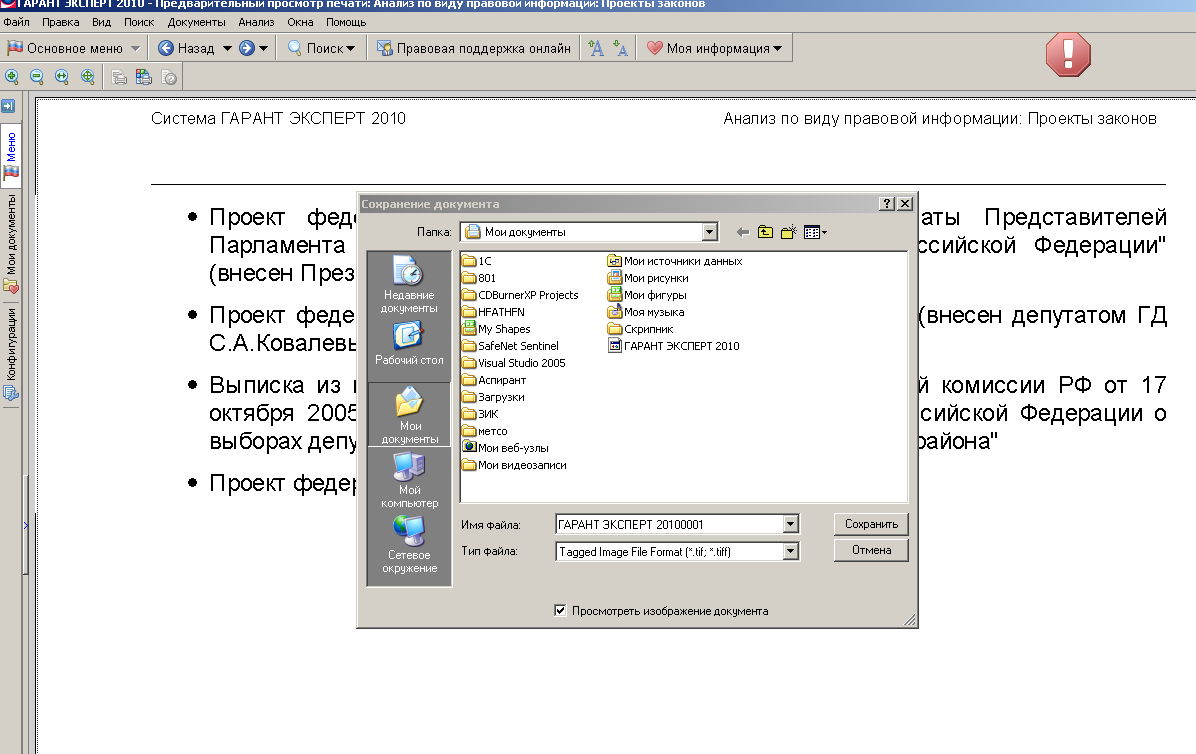
Task: Open the Помощь menu
Action: [x=346, y=22]
